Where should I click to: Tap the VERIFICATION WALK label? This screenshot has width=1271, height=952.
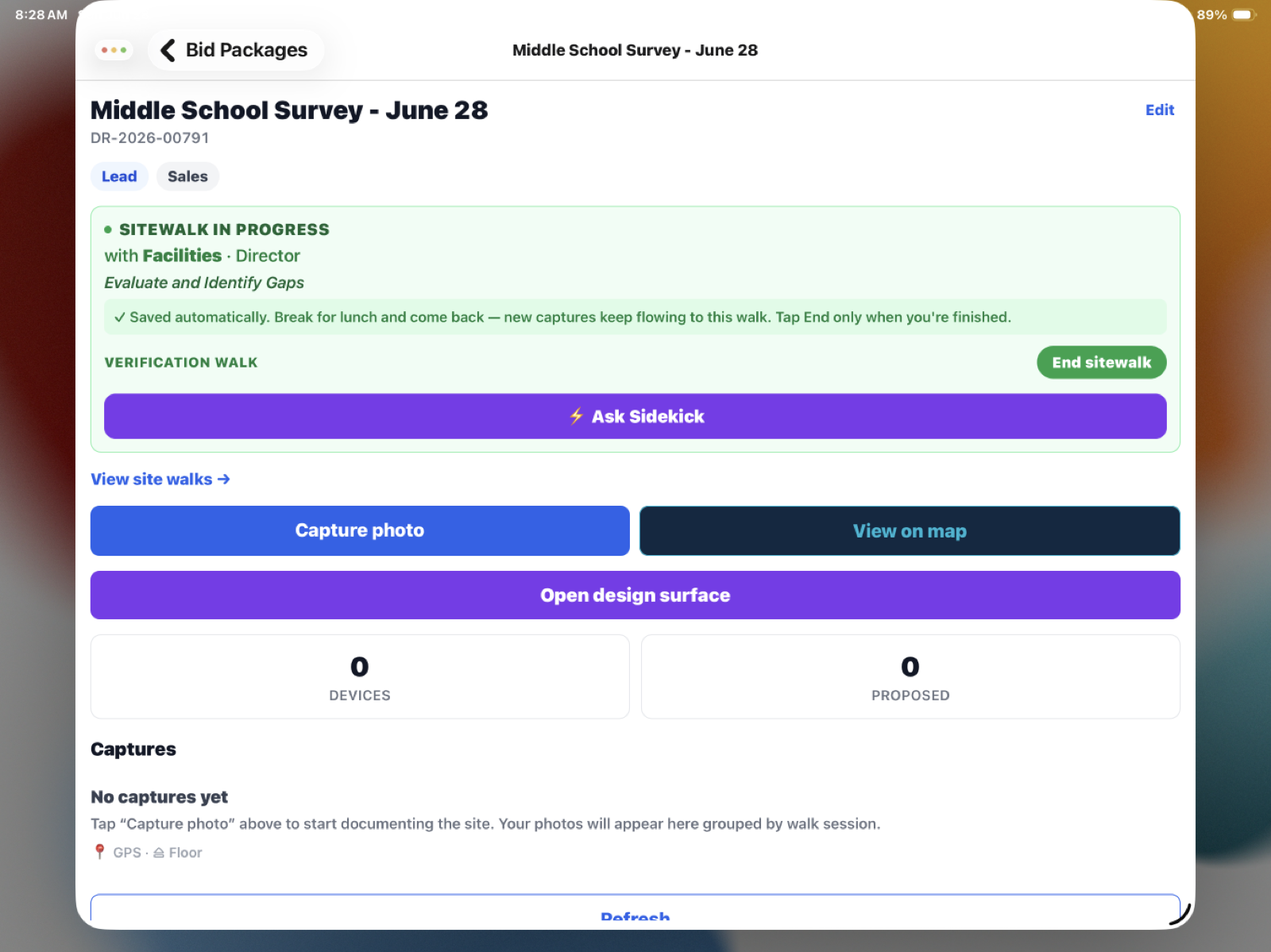pos(181,362)
